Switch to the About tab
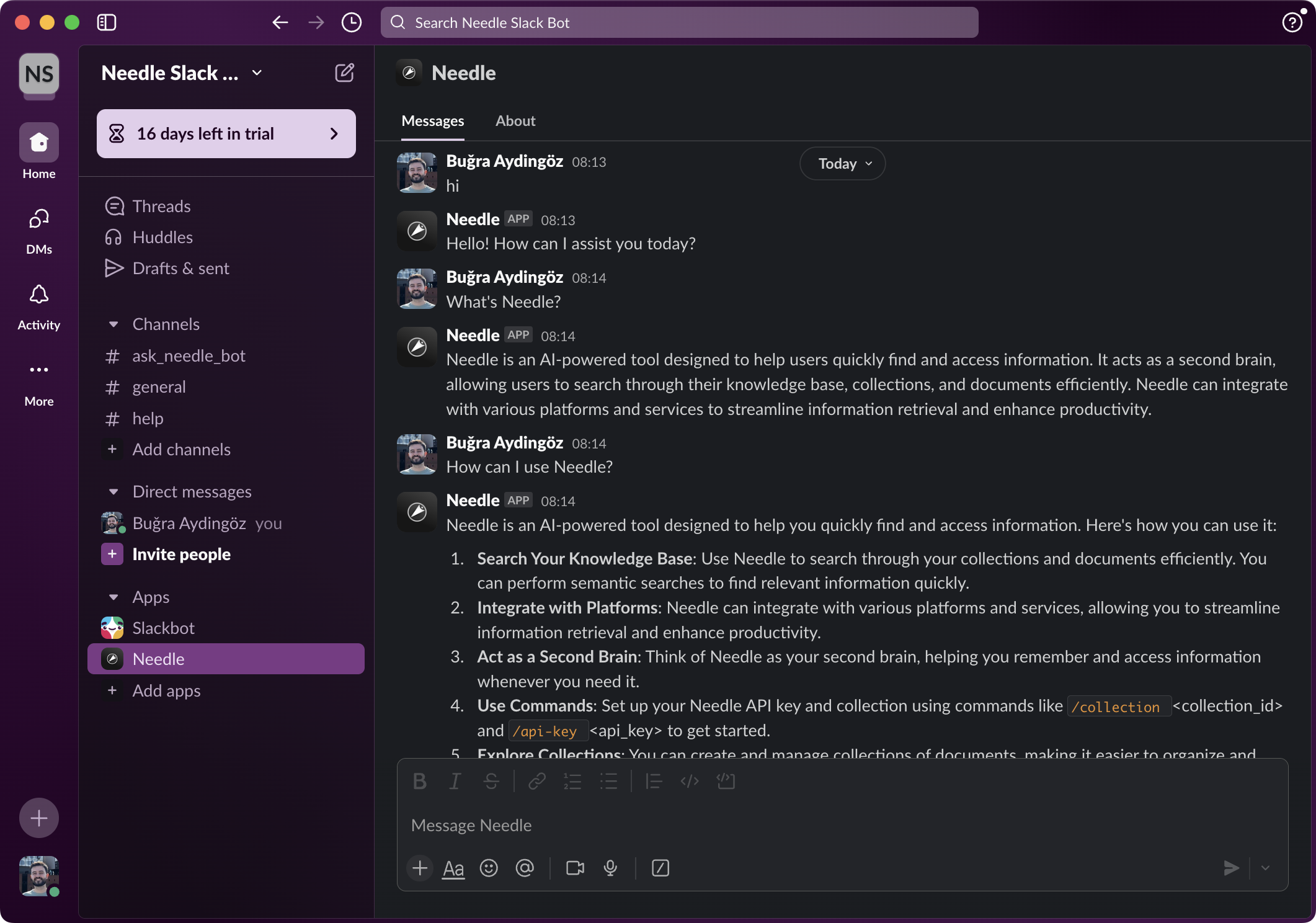1316x923 pixels. pos(515,121)
